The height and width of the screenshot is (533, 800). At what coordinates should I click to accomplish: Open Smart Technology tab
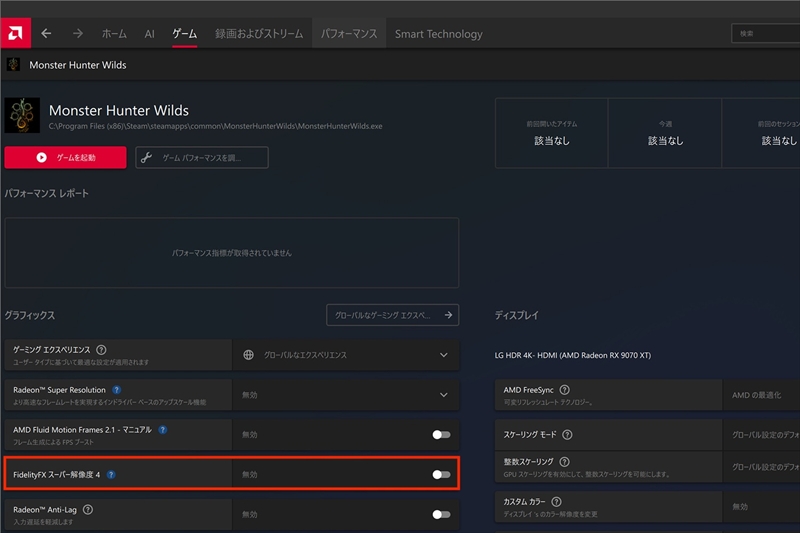click(439, 34)
